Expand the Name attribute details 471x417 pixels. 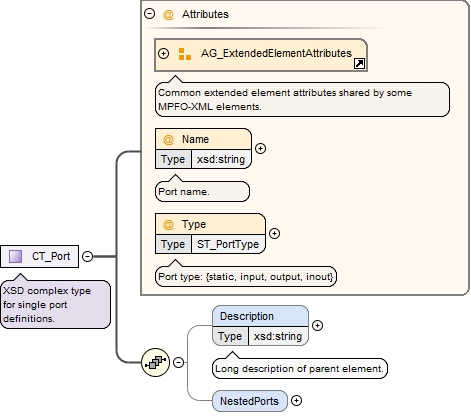pyautogui.click(x=260, y=149)
